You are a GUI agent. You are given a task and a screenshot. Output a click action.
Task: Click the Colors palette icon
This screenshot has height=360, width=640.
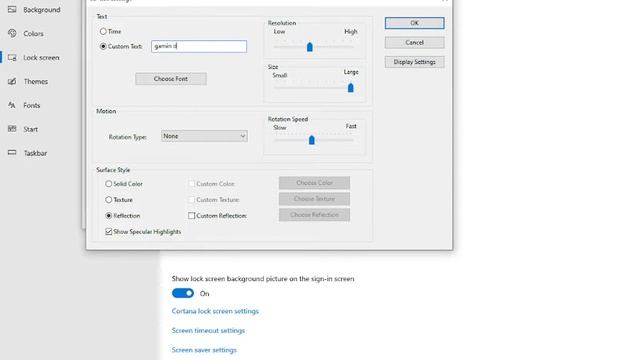[x=12, y=33]
